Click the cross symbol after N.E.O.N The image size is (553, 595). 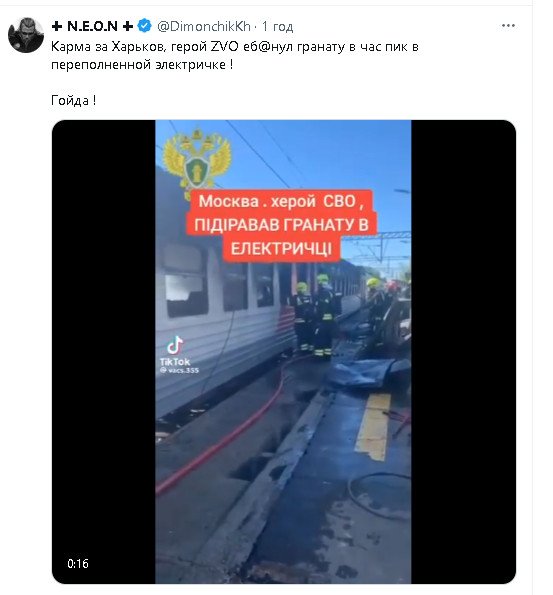point(128,26)
